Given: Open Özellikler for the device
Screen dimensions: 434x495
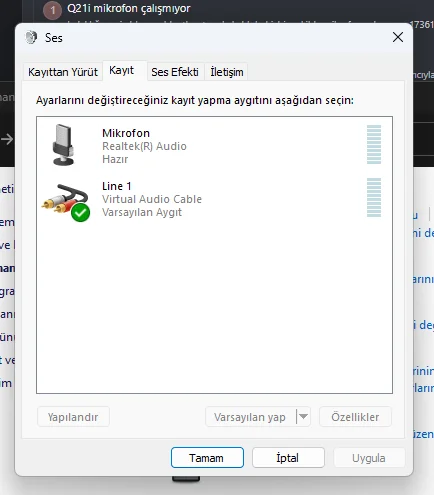Looking at the screenshot, I should tap(355, 417).
